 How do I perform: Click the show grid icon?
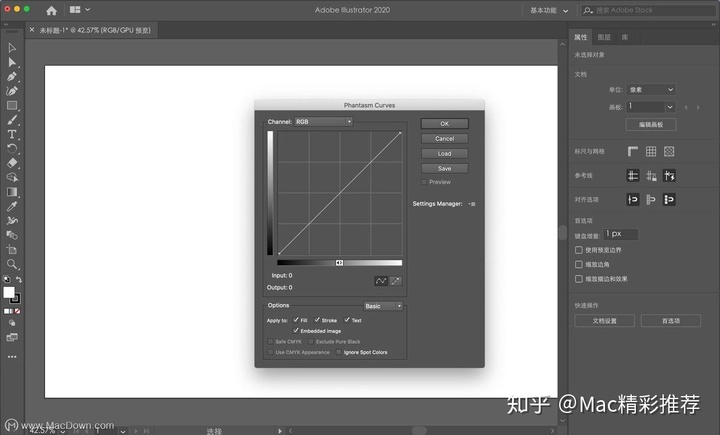(x=651, y=151)
